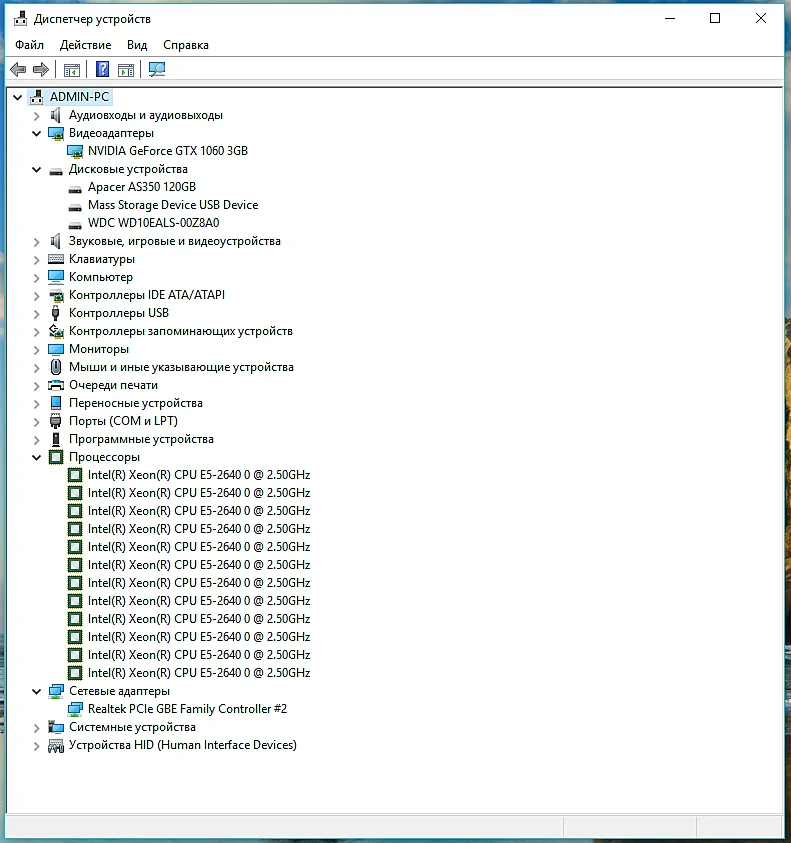Expand Порты (COM и LPT) node
This screenshot has height=843, width=791.
37,422
